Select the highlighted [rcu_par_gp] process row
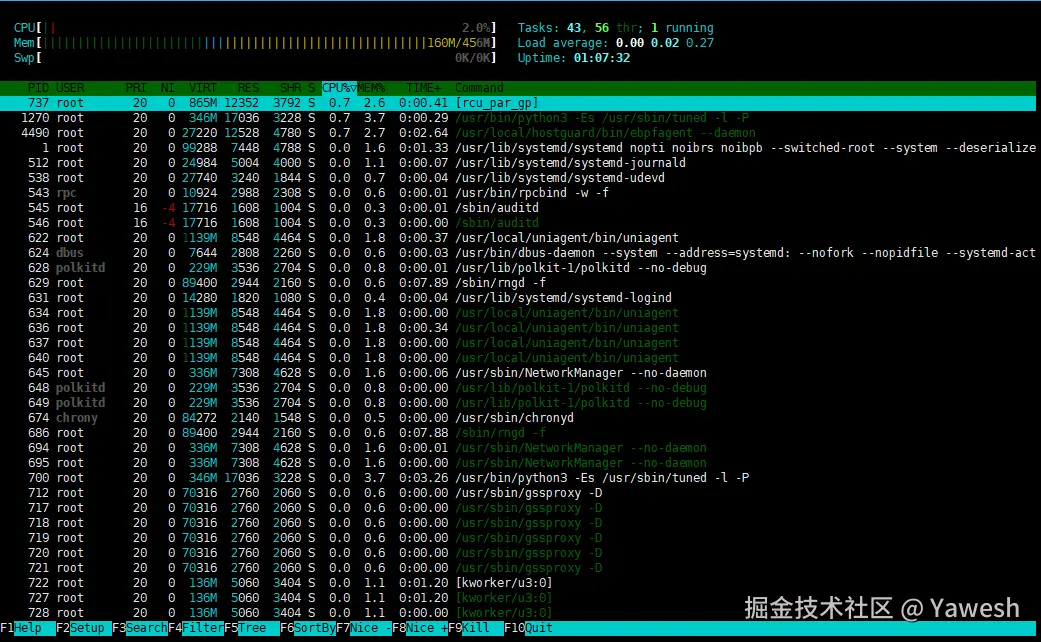This screenshot has height=642, width=1041. (x=518, y=103)
